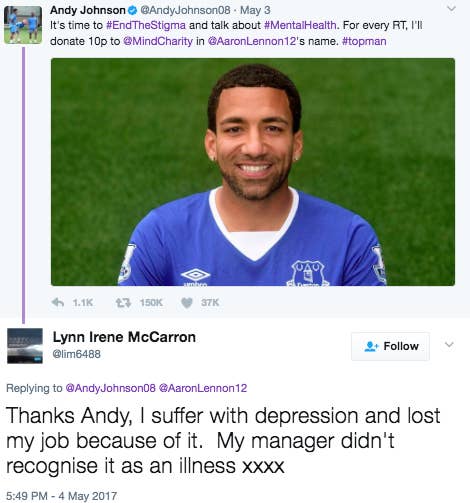Viewport: 470px width, 503px height.
Task: Click the verified badge next to Andy Johnson
Action: click(x=132, y=11)
